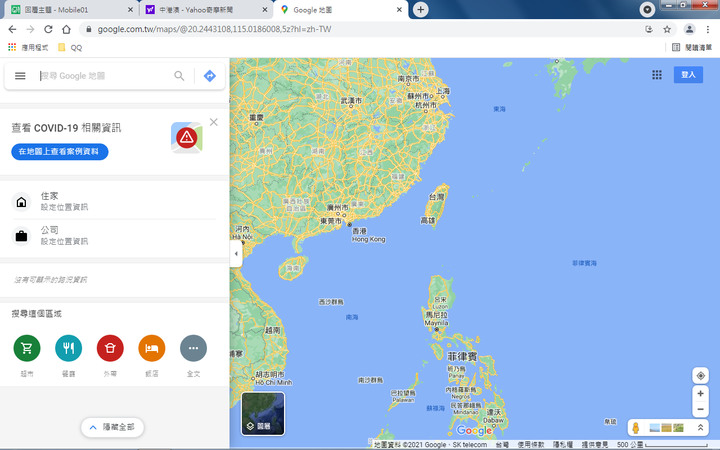The image size is (720, 450).
Task: Click the 菲律賓 label on the map
Action: click(462, 356)
